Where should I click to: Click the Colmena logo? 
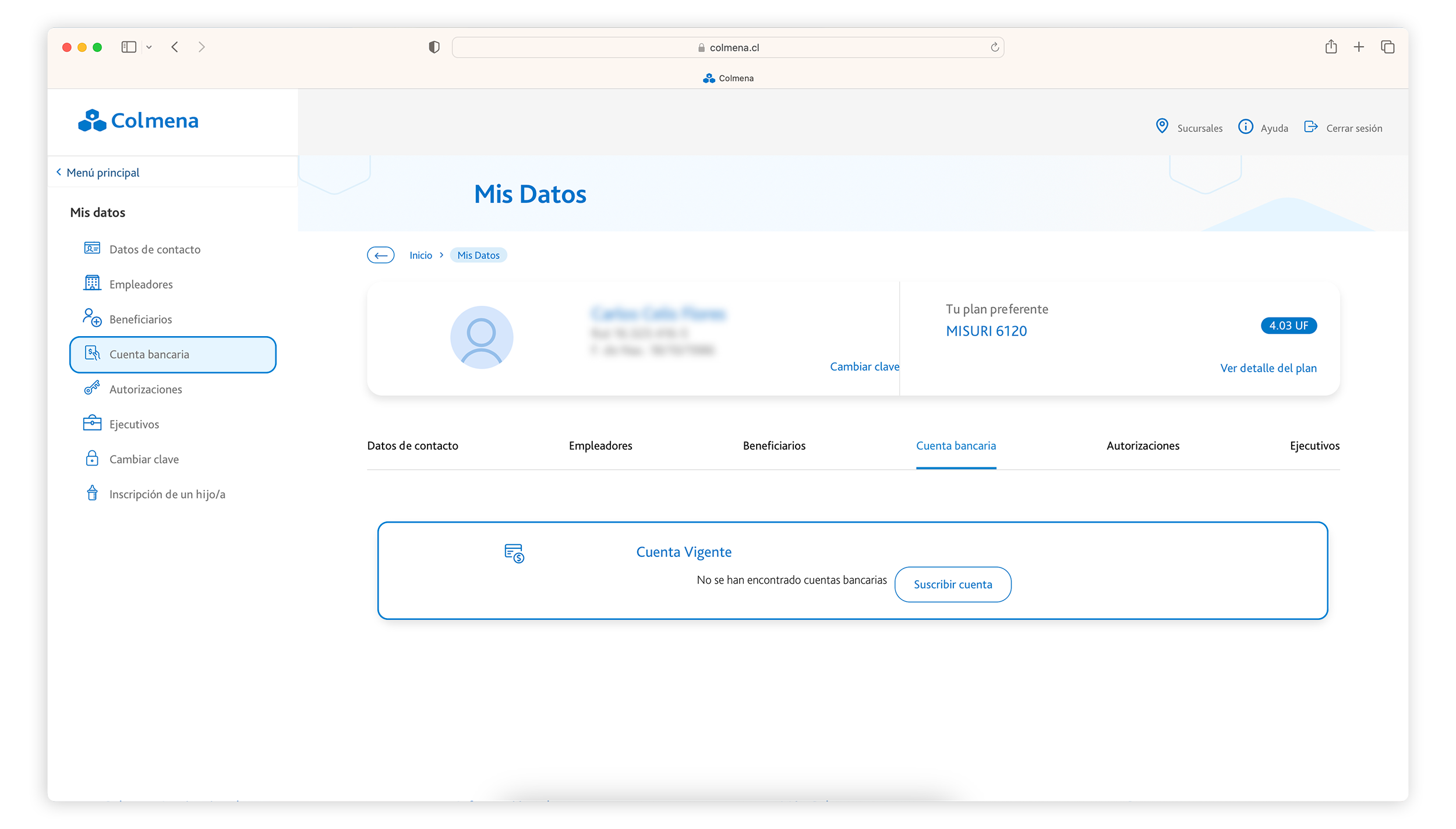(139, 121)
